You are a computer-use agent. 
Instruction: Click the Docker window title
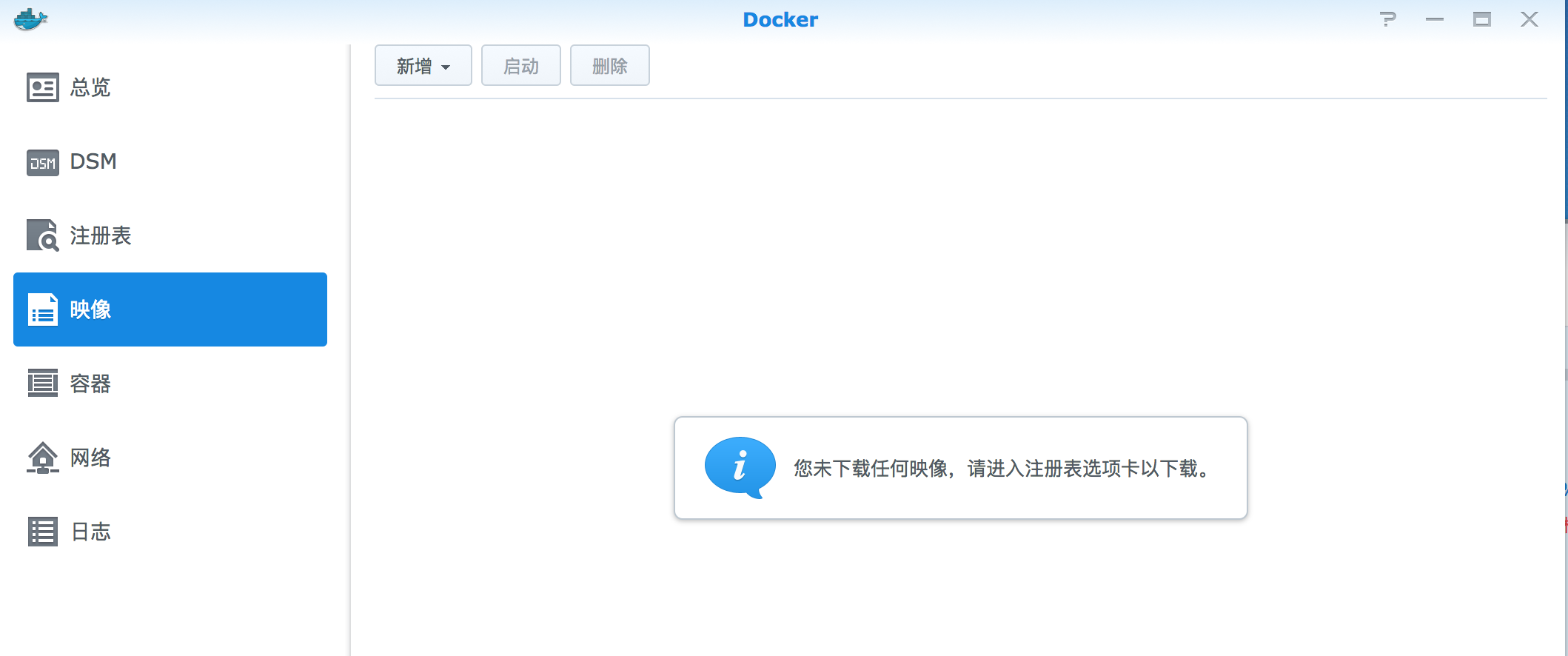click(x=780, y=20)
